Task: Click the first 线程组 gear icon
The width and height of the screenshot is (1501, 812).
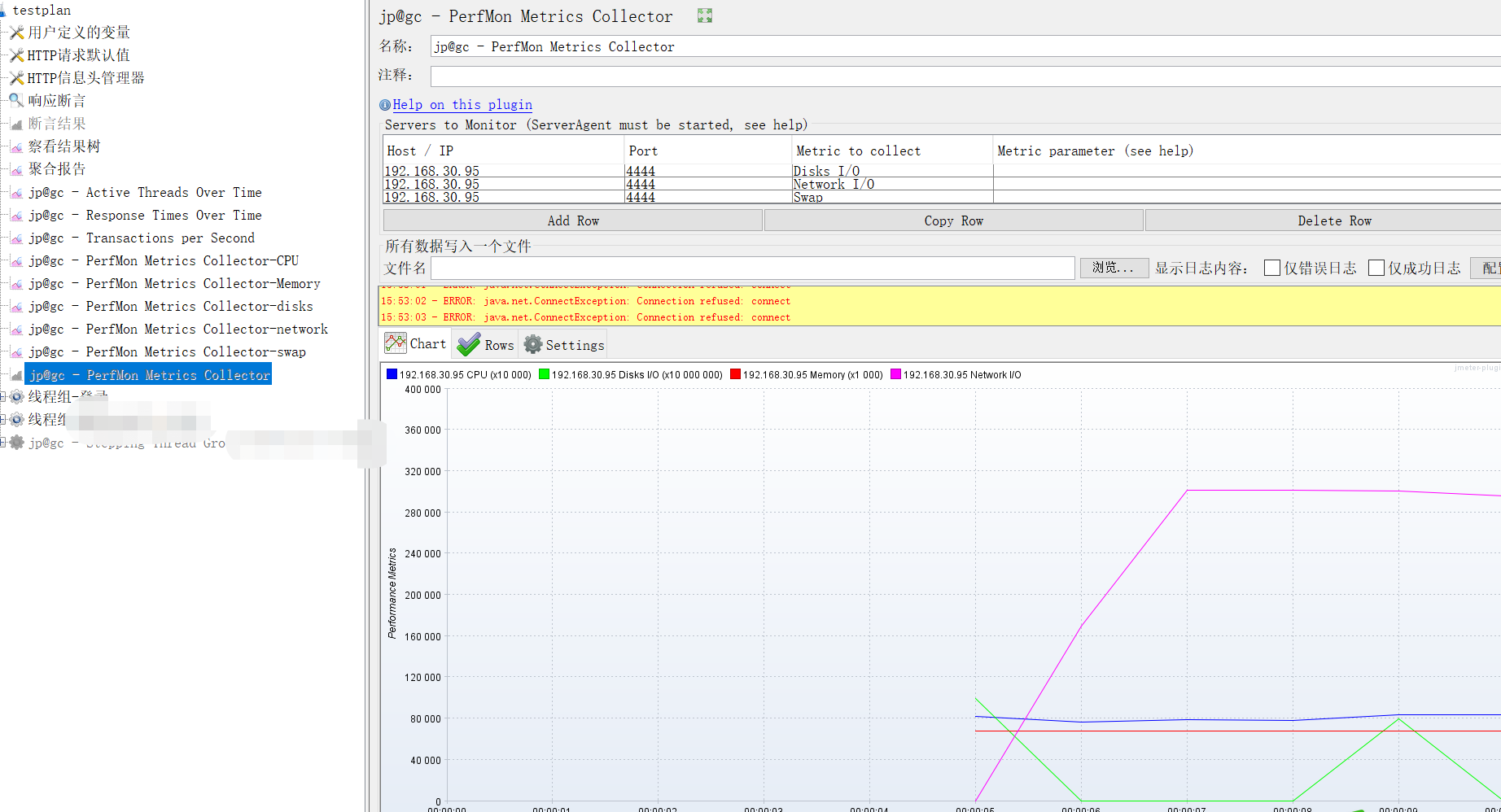Action: [x=16, y=397]
